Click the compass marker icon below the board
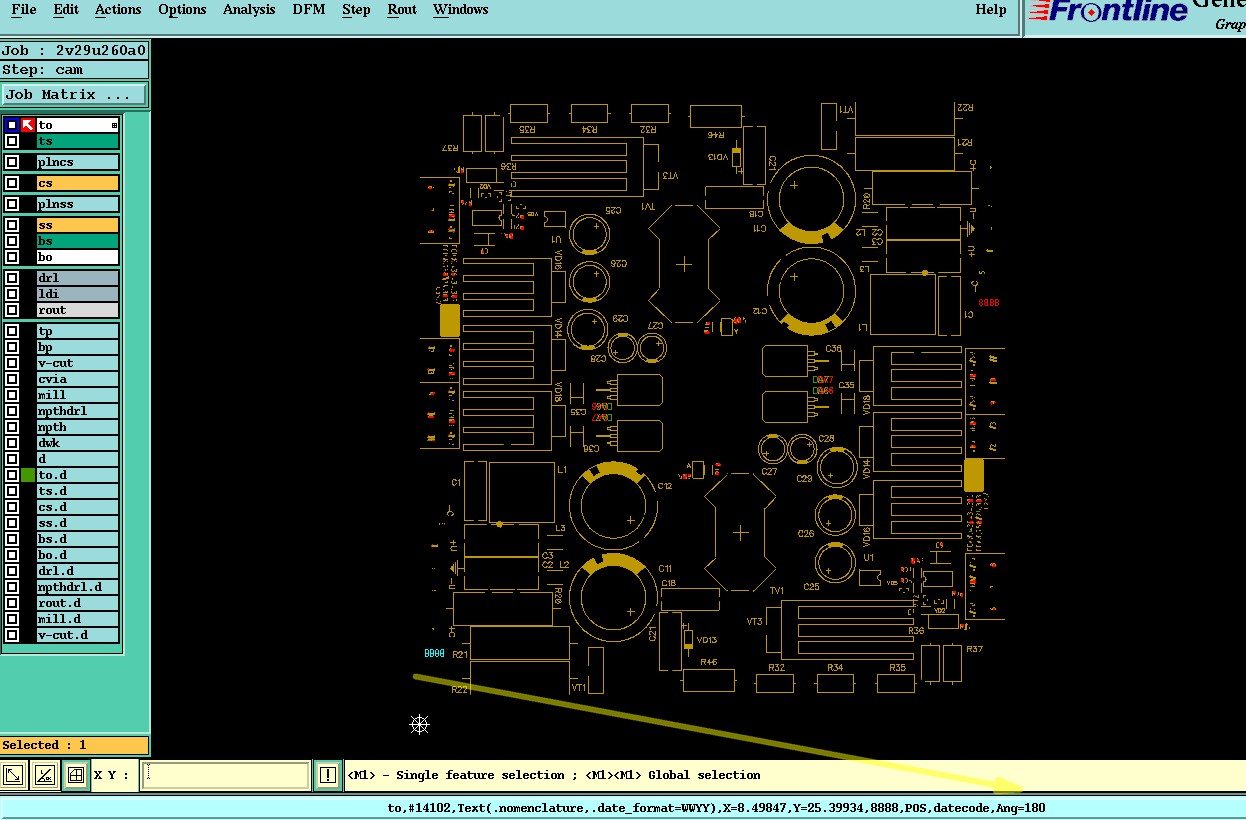This screenshot has height=820, width=1246. point(420,724)
